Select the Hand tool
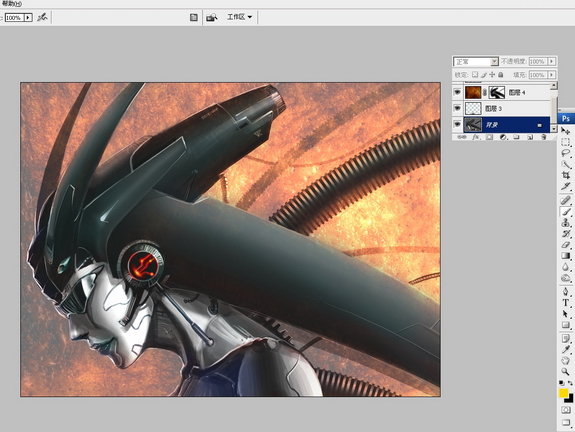This screenshot has height=432, width=575. 565,360
